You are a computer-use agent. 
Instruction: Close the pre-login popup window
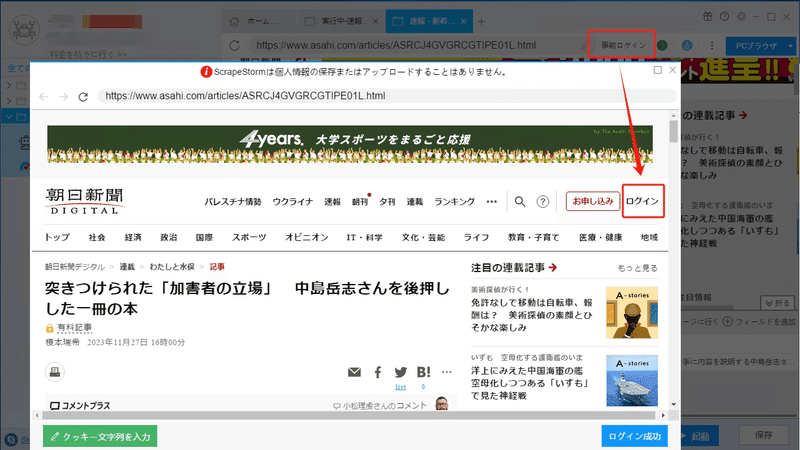pos(672,70)
